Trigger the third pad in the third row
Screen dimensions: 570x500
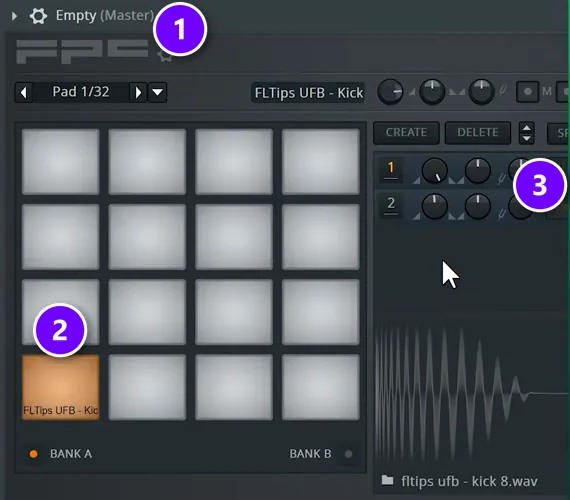[x=234, y=312]
